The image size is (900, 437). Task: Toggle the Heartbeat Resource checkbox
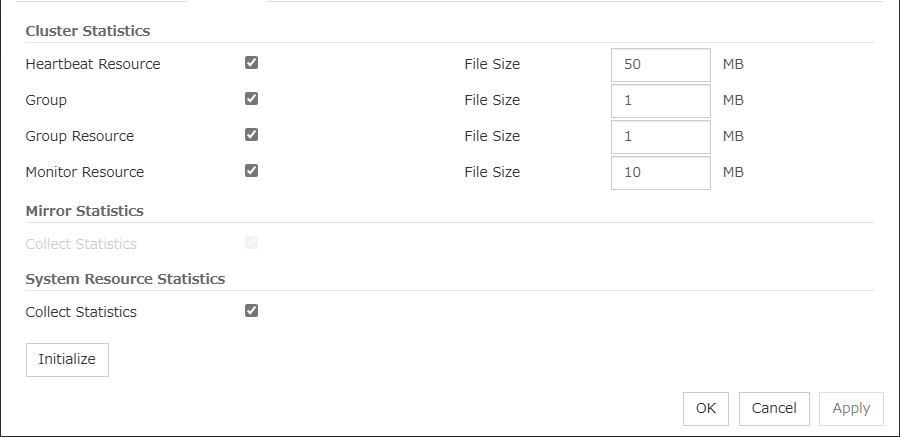pos(251,62)
